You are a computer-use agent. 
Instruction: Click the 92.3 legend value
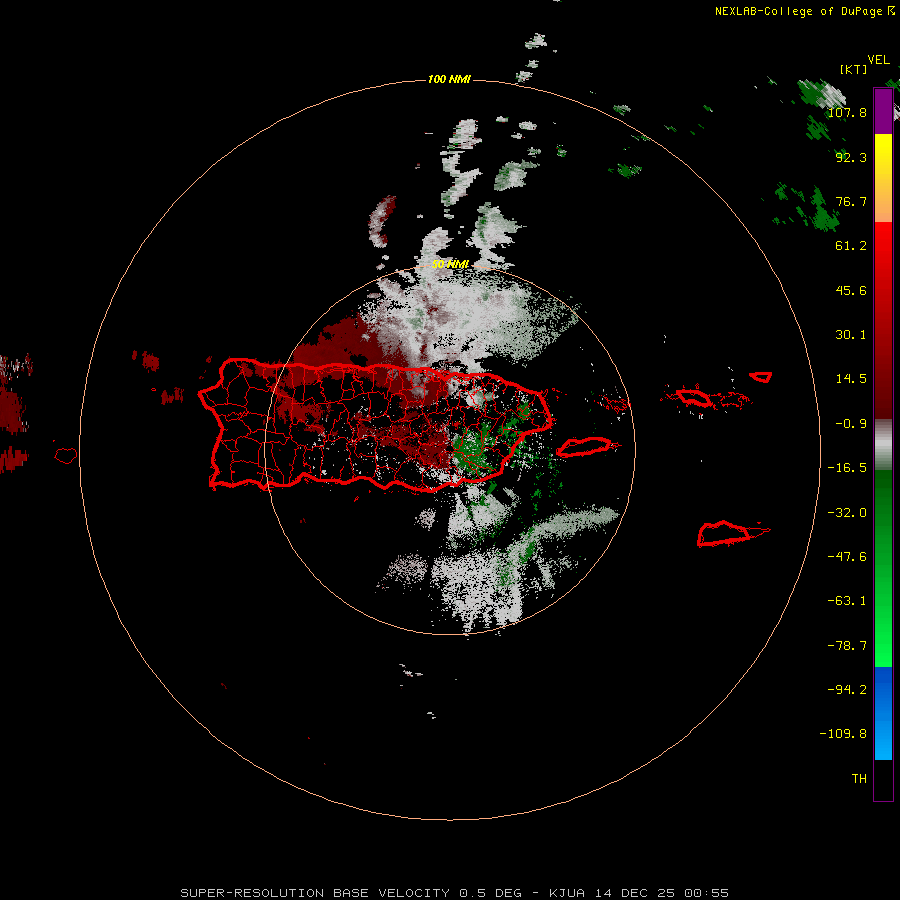(x=851, y=157)
